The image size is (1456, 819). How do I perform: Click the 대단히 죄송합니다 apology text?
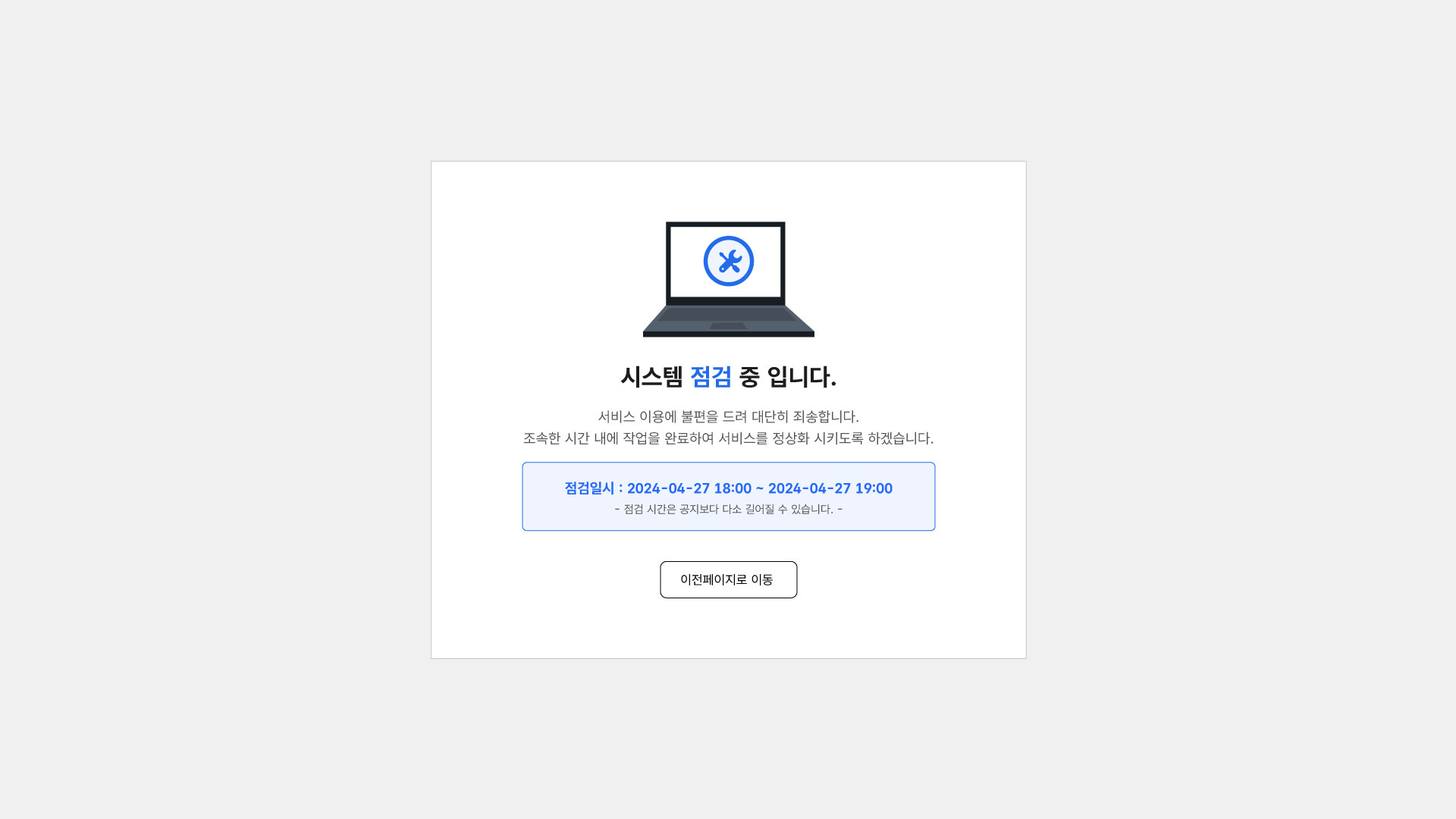point(805,416)
